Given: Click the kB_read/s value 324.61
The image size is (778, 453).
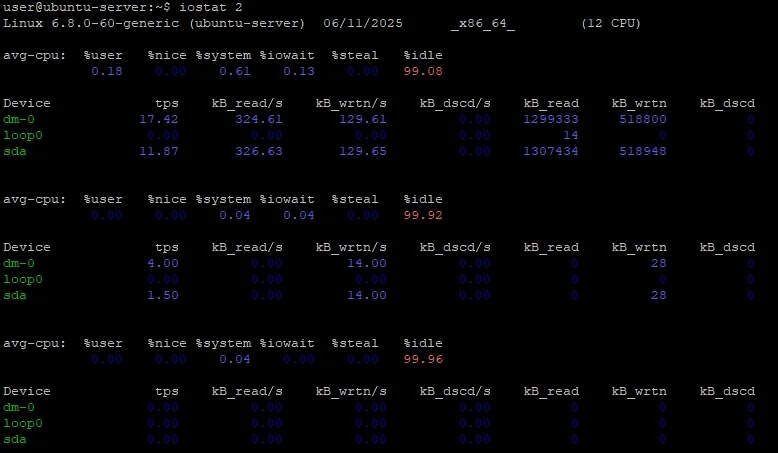Looking at the screenshot, I should (x=259, y=119).
